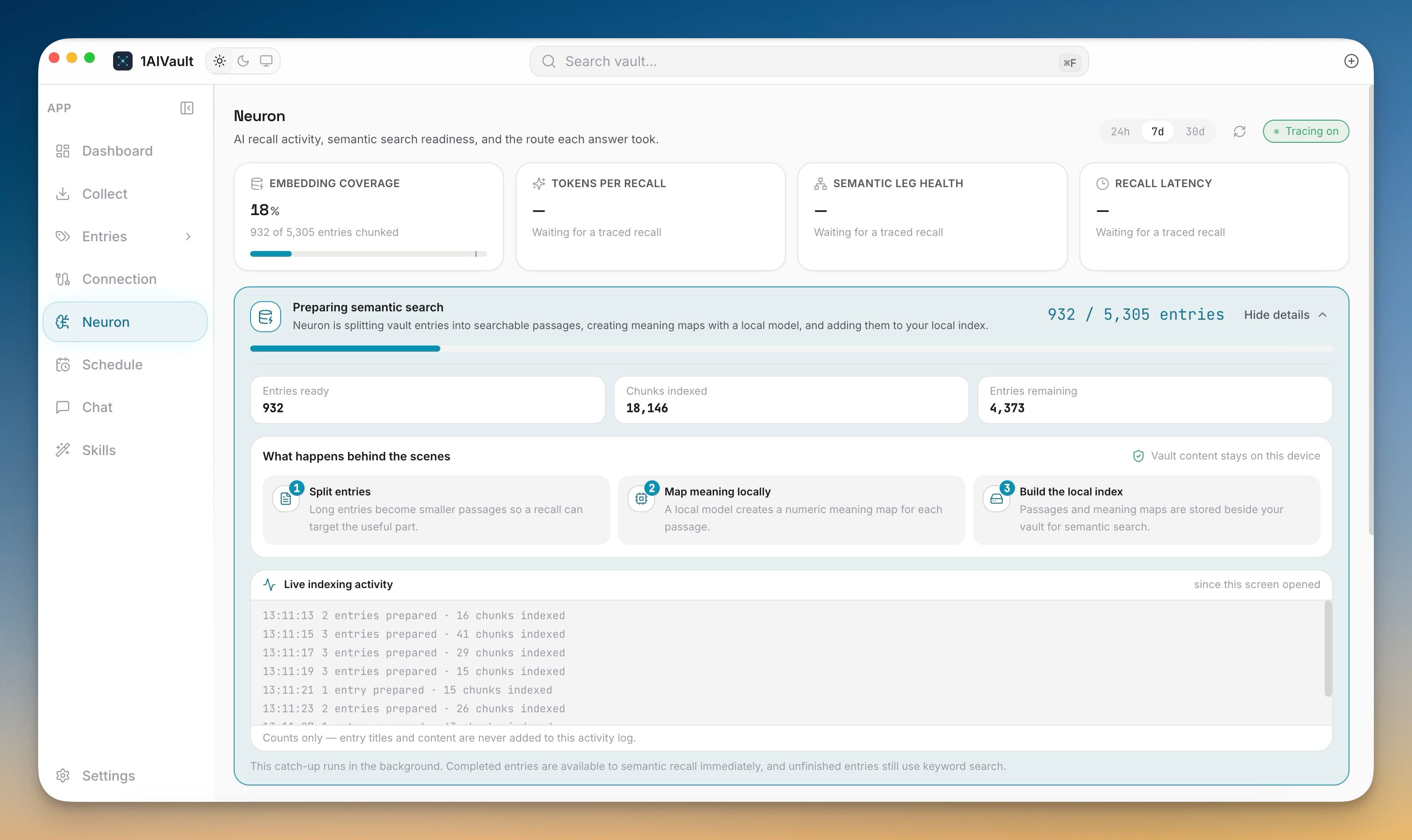Viewport: 1412px width, 840px height.
Task: Click the Dashboard grid icon
Action: pyautogui.click(x=63, y=150)
